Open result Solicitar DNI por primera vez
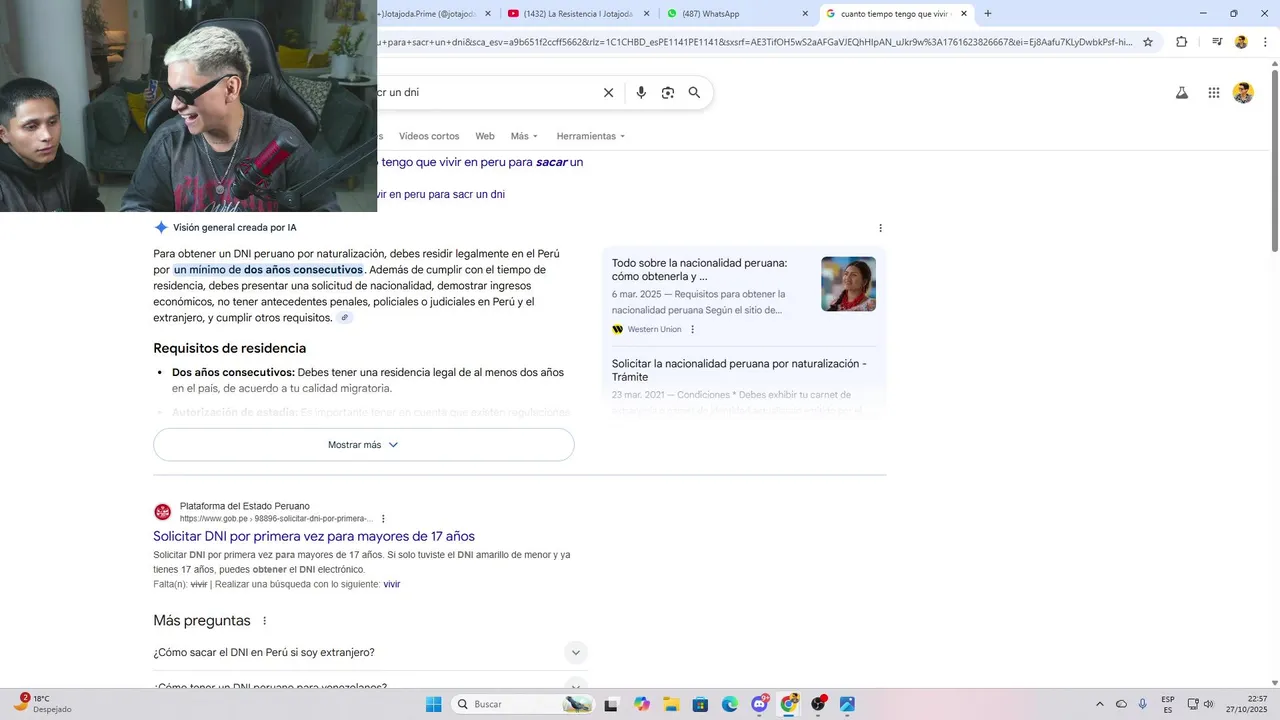The width and height of the screenshot is (1280, 720). [314, 537]
